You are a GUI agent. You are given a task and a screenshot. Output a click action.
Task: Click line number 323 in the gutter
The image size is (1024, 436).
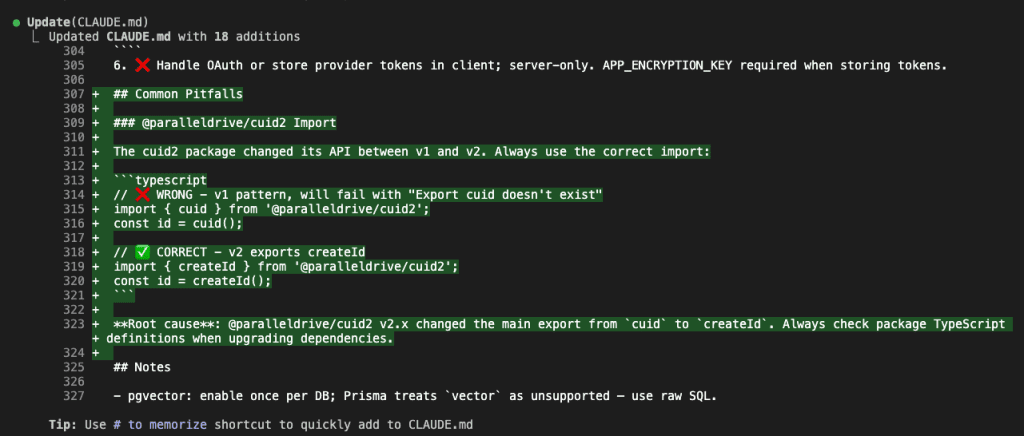[x=72, y=324]
